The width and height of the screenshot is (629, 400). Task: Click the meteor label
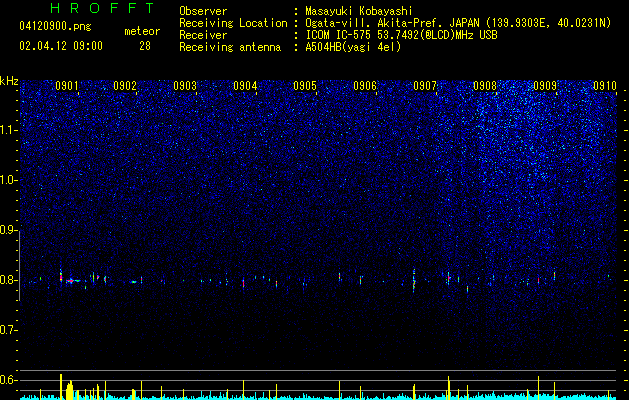(x=142, y=31)
